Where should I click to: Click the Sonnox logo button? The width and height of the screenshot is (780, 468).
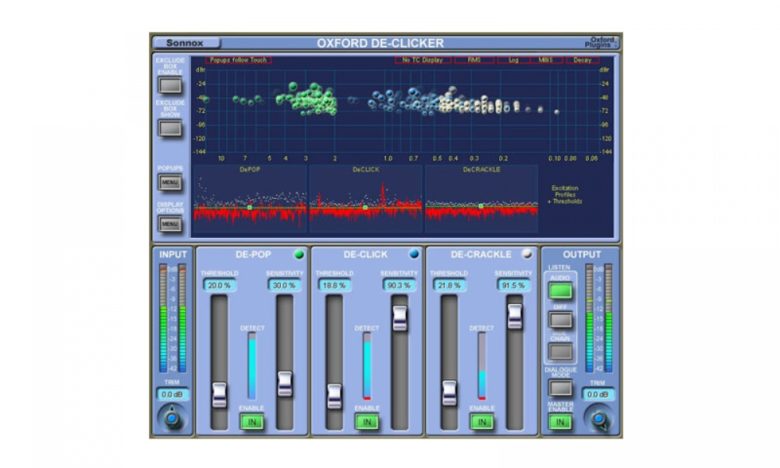pyautogui.click(x=186, y=43)
